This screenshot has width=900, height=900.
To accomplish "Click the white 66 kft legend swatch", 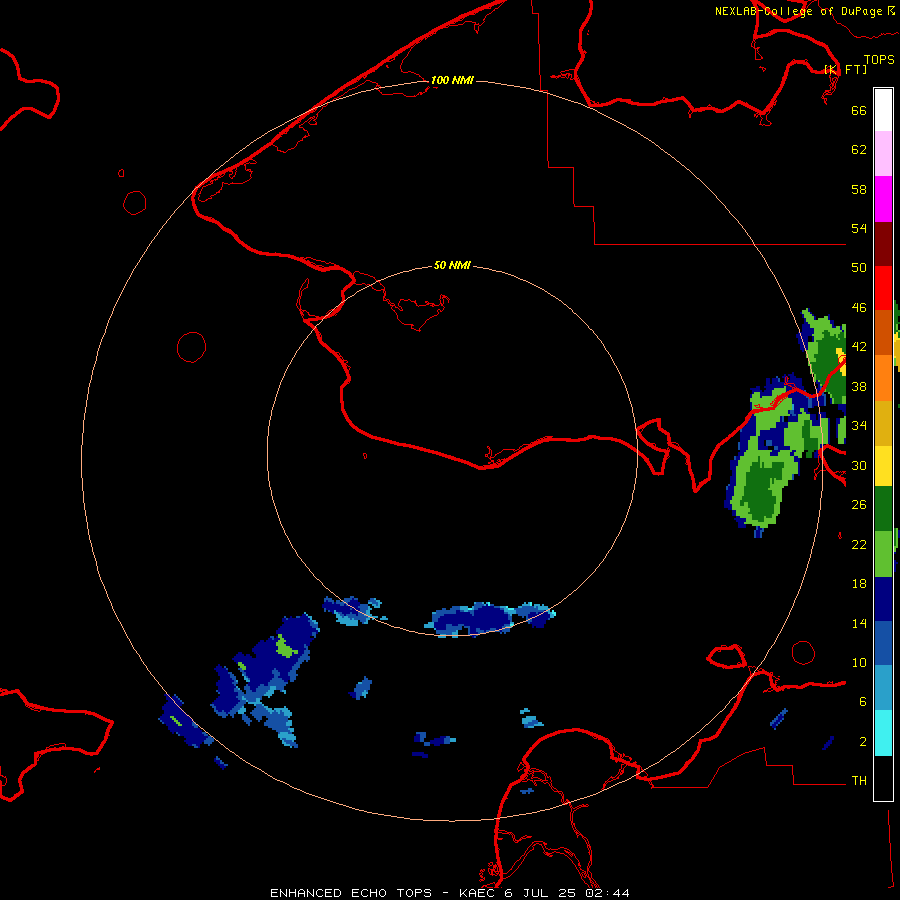I will click(x=883, y=110).
